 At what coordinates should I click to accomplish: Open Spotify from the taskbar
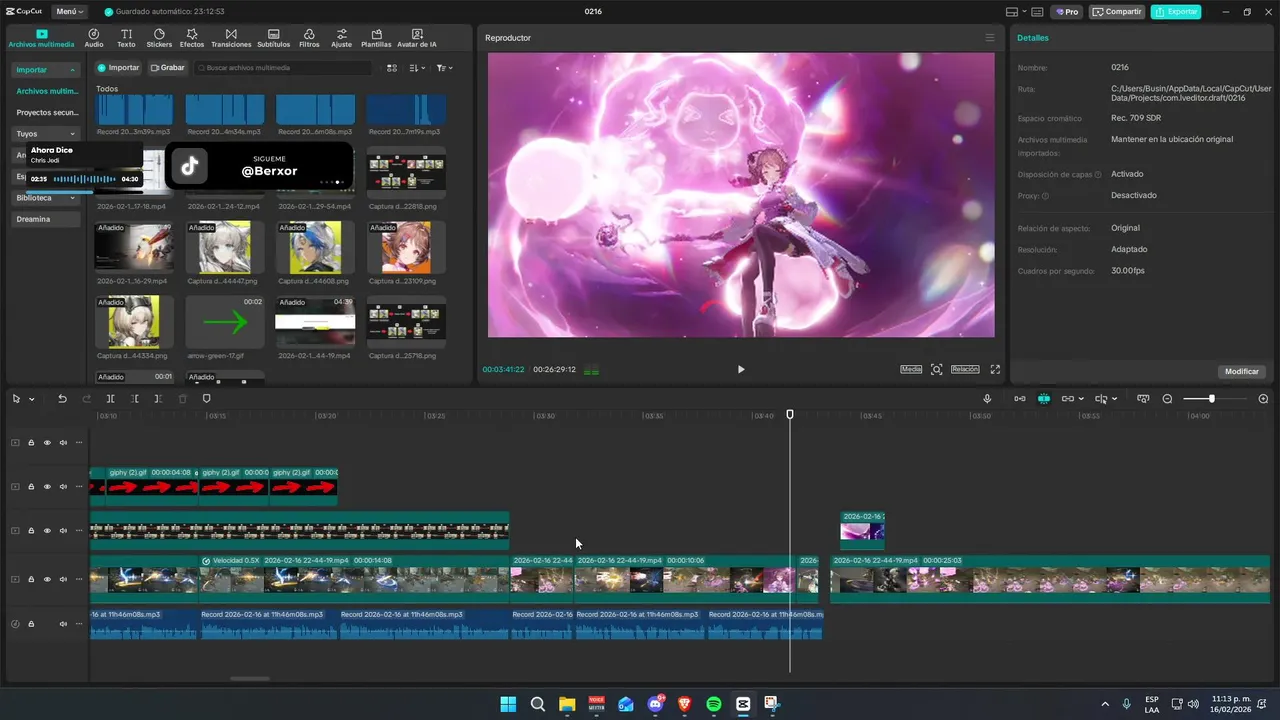tap(713, 704)
